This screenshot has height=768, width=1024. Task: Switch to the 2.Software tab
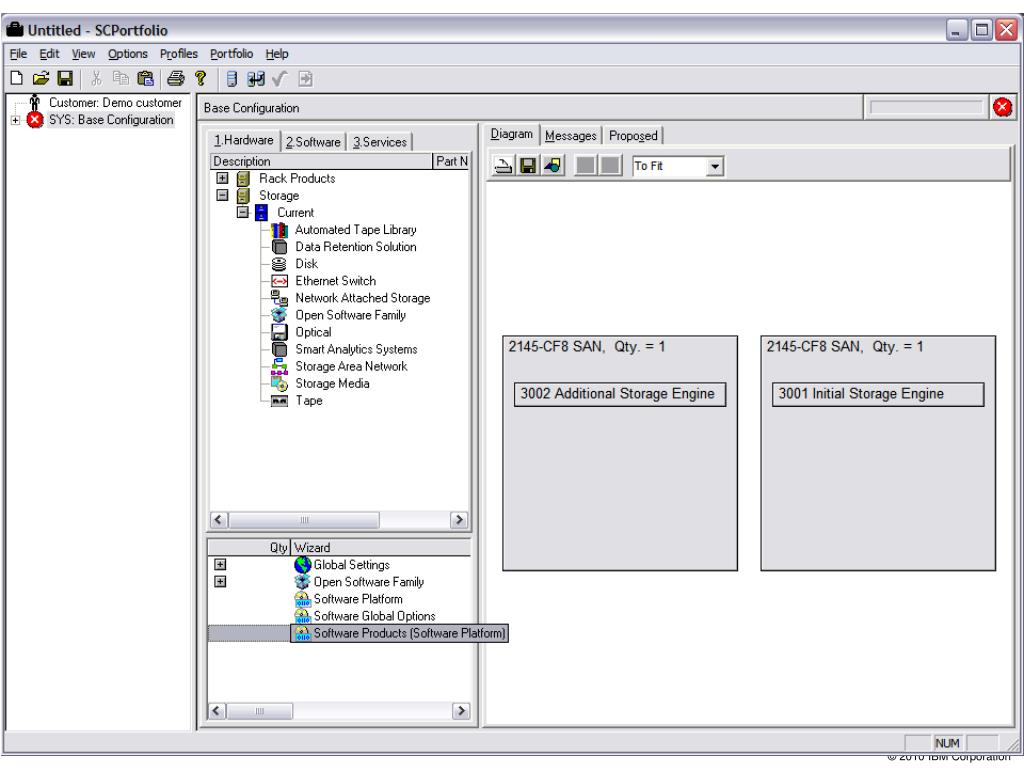pyautogui.click(x=313, y=142)
